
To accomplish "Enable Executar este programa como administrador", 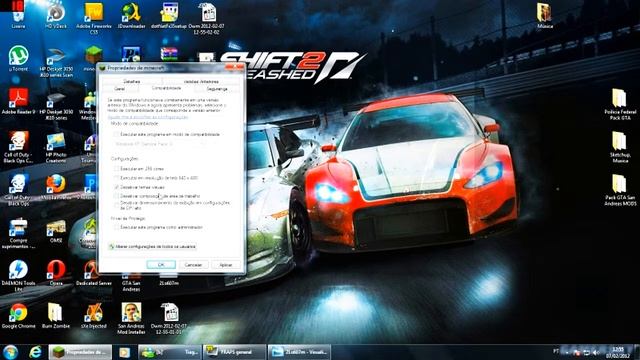I will 116,227.
